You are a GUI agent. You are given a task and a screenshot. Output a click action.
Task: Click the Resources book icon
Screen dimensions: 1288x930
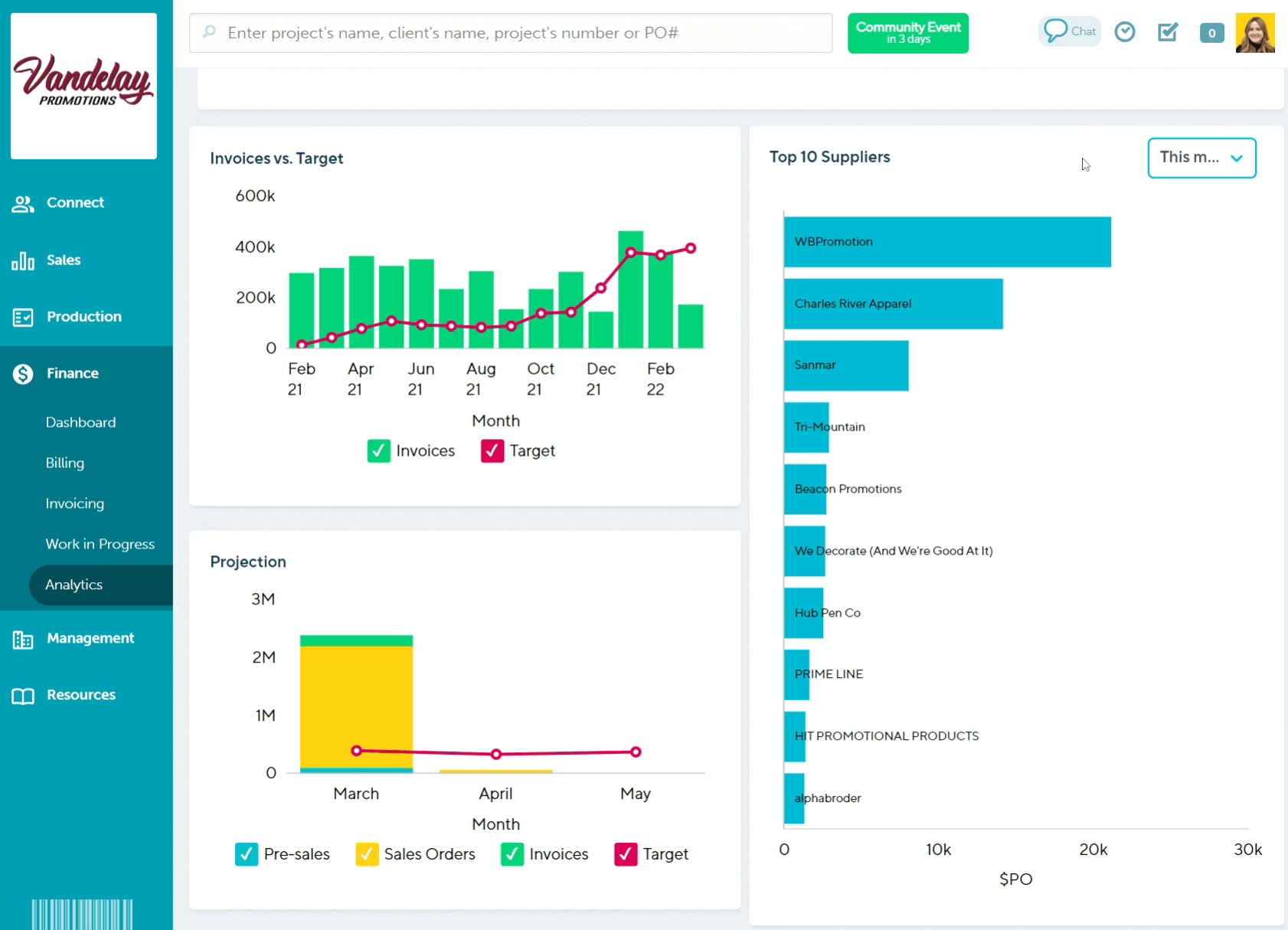pyautogui.click(x=23, y=696)
